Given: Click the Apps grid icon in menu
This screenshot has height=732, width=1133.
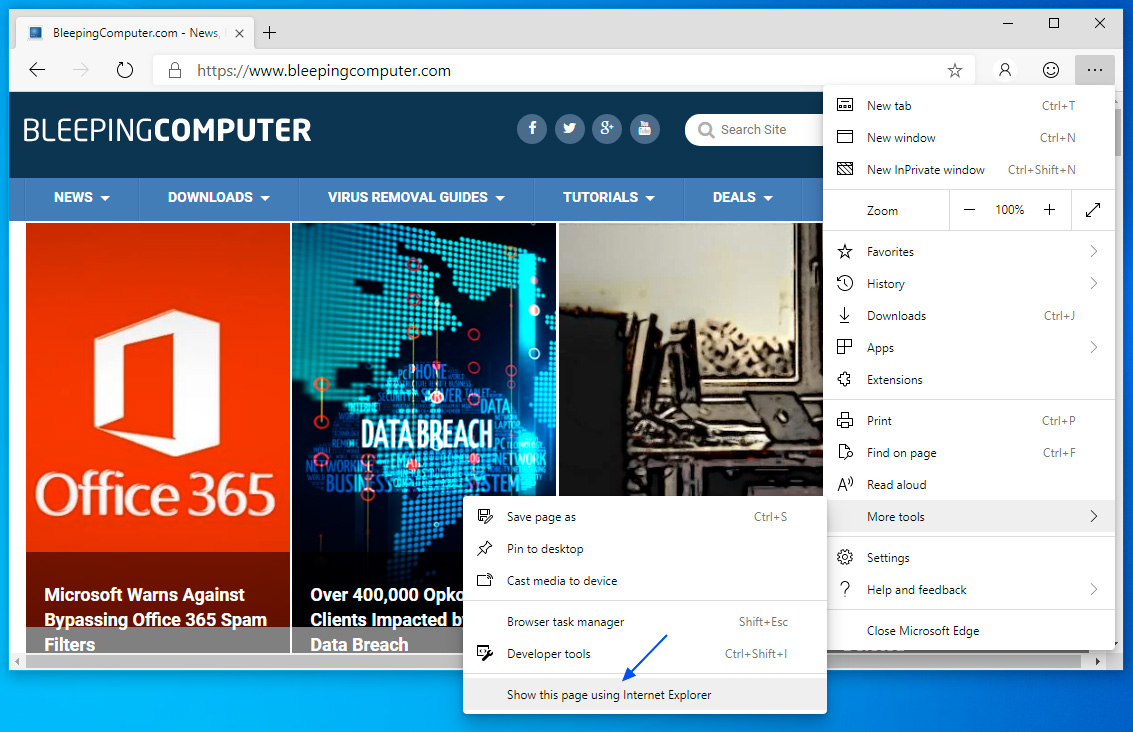Looking at the screenshot, I should click(x=844, y=347).
